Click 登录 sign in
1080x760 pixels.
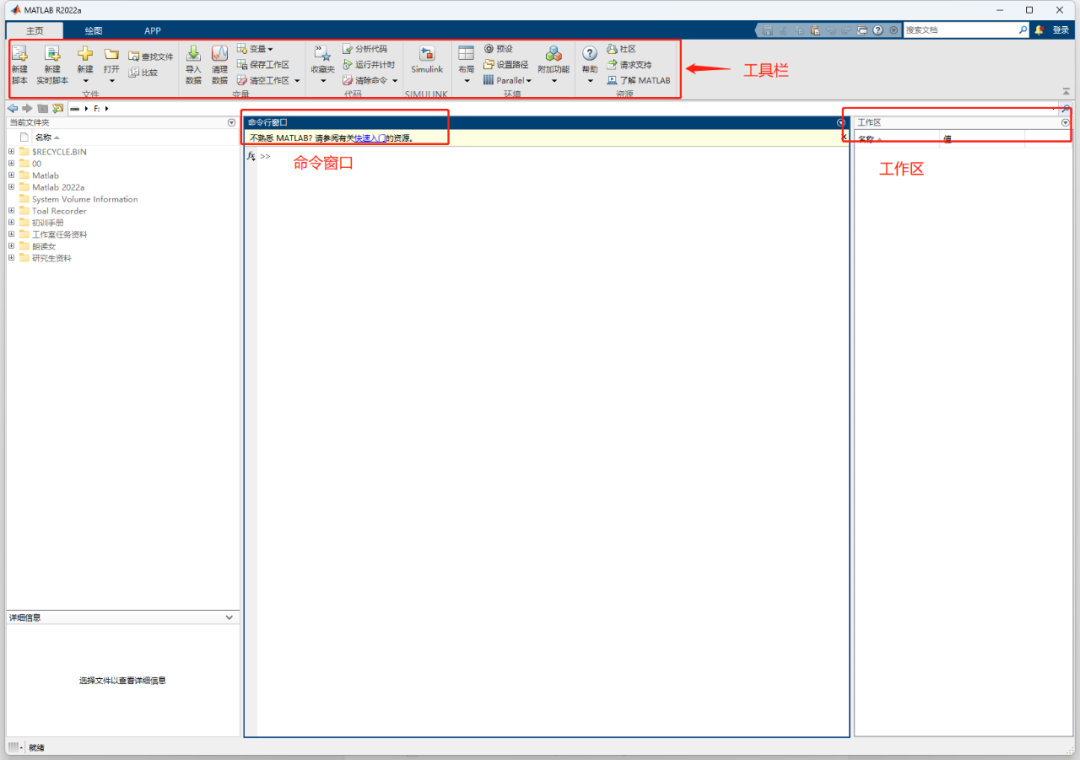1061,30
